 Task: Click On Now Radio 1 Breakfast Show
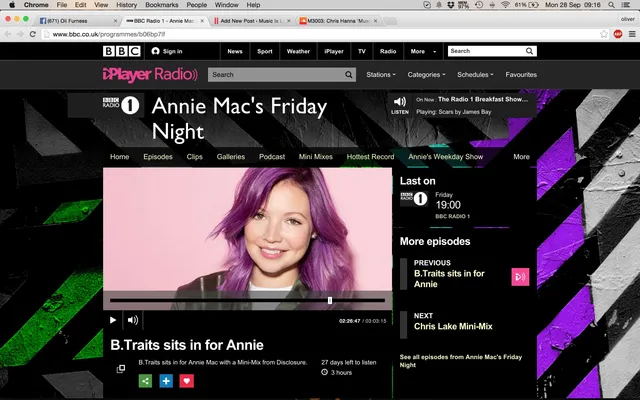(x=472, y=99)
